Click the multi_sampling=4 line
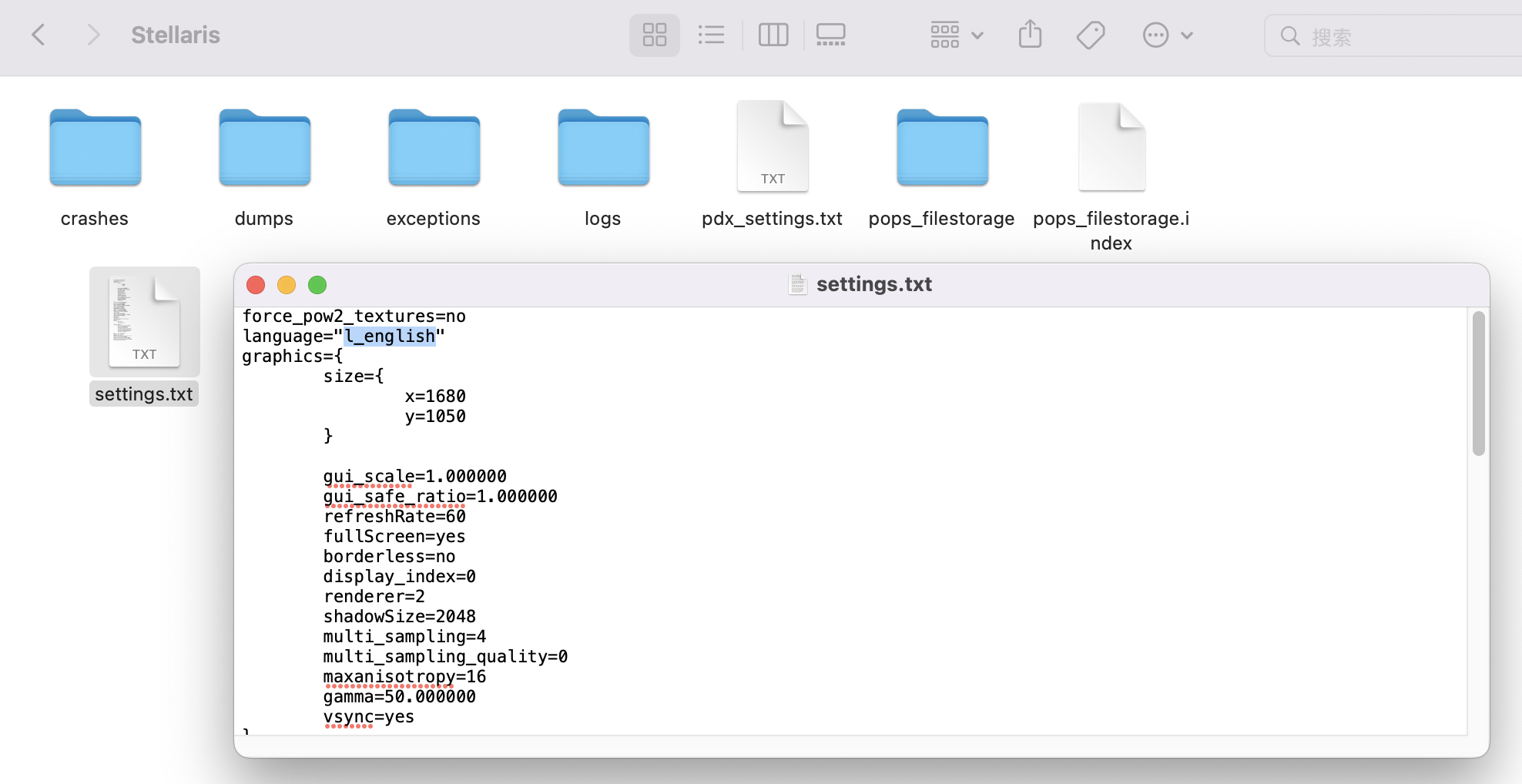 (405, 637)
